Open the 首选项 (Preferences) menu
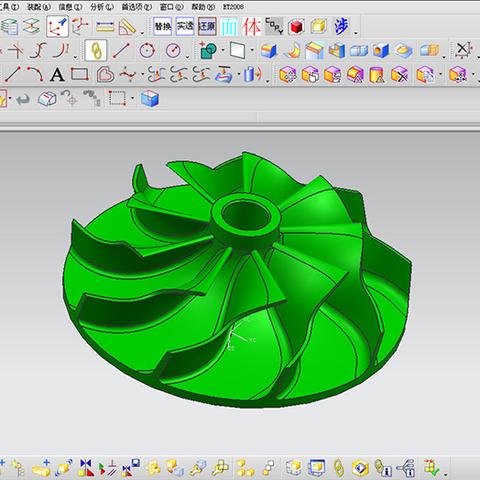 [x=137, y=7]
